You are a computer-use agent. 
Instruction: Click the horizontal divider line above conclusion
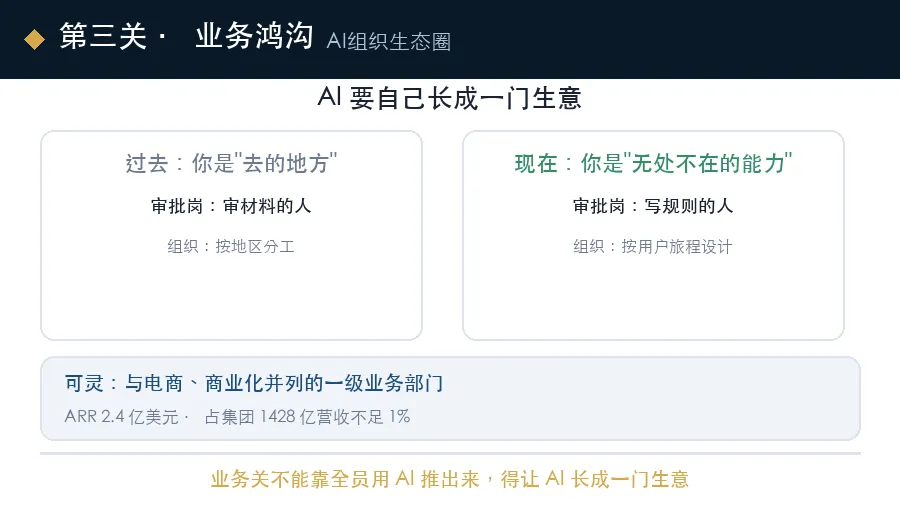click(x=450, y=453)
